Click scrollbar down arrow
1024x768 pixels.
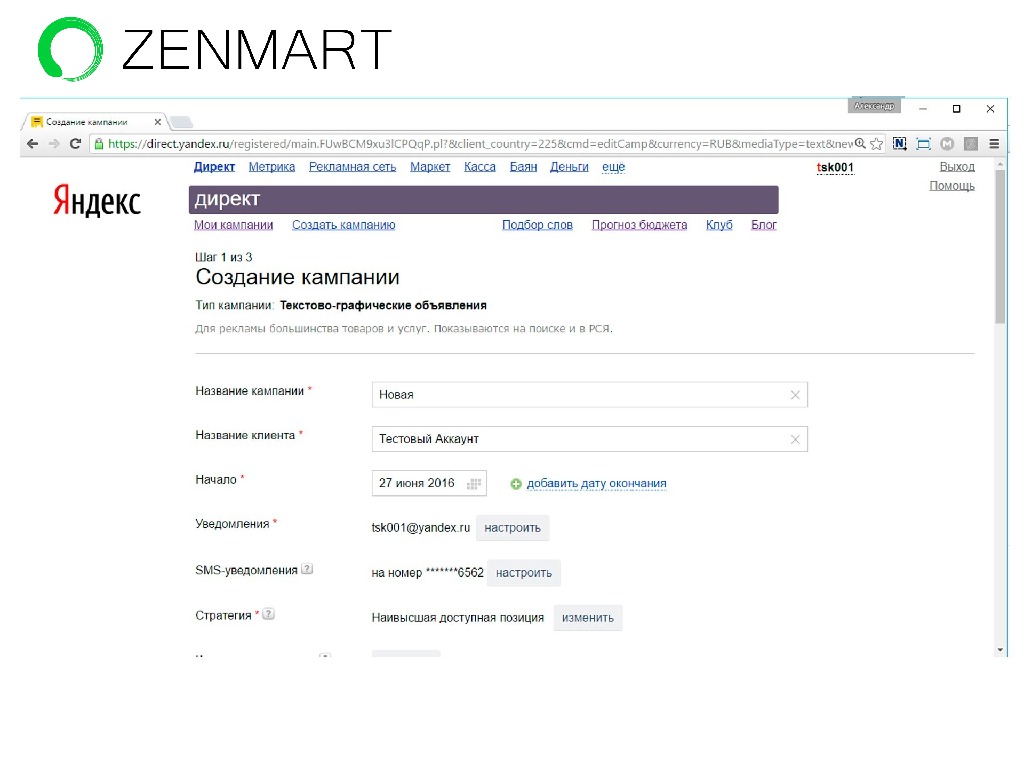click(x=1000, y=650)
